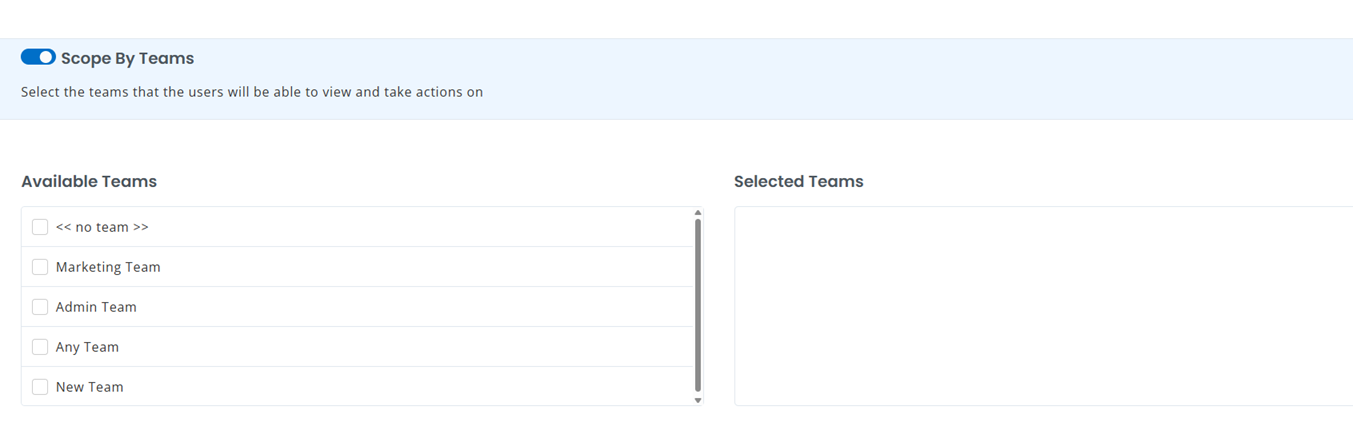Click the 'Marketing Team' label text

coord(108,267)
